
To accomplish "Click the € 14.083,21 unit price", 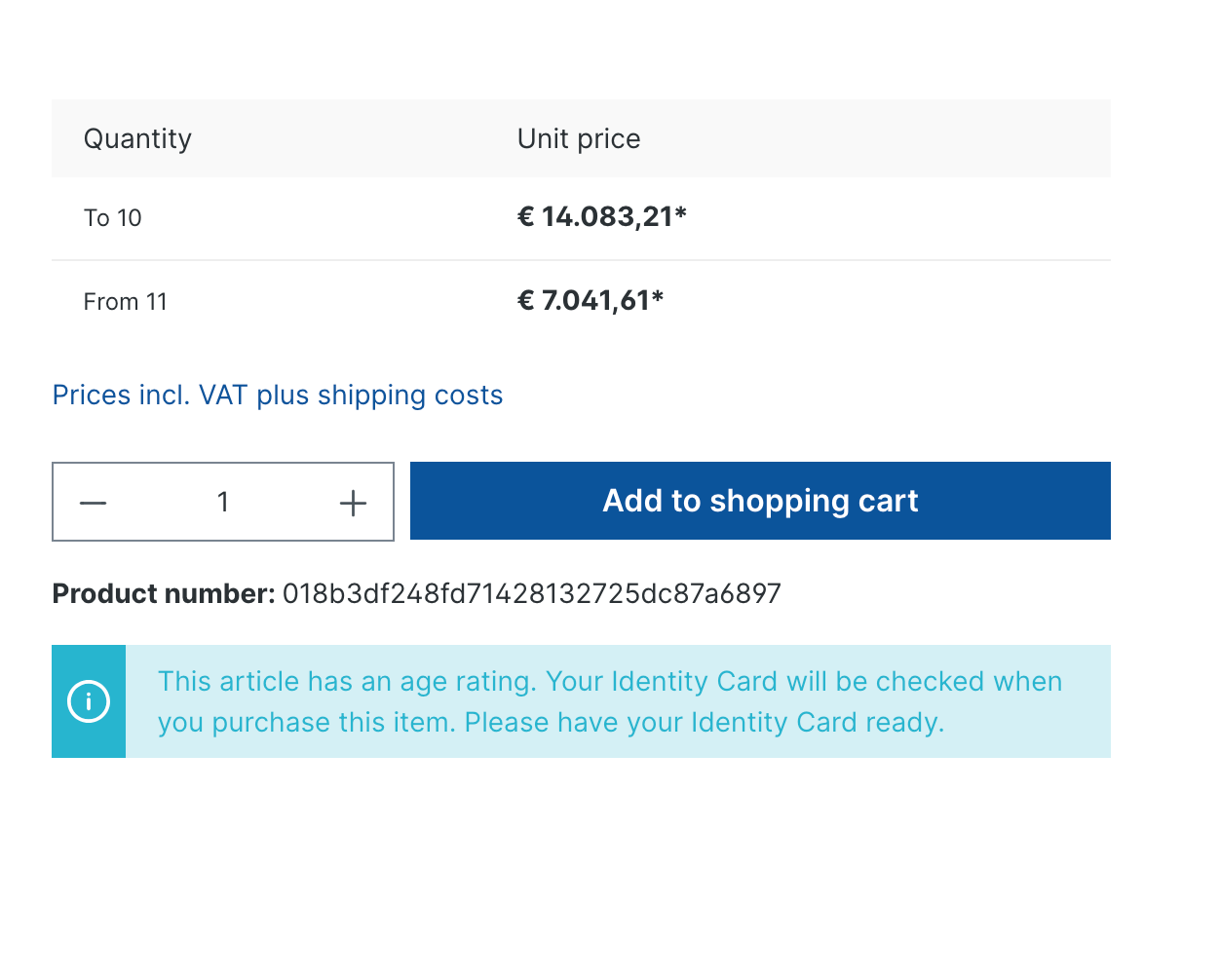I will pyautogui.click(x=595, y=216).
